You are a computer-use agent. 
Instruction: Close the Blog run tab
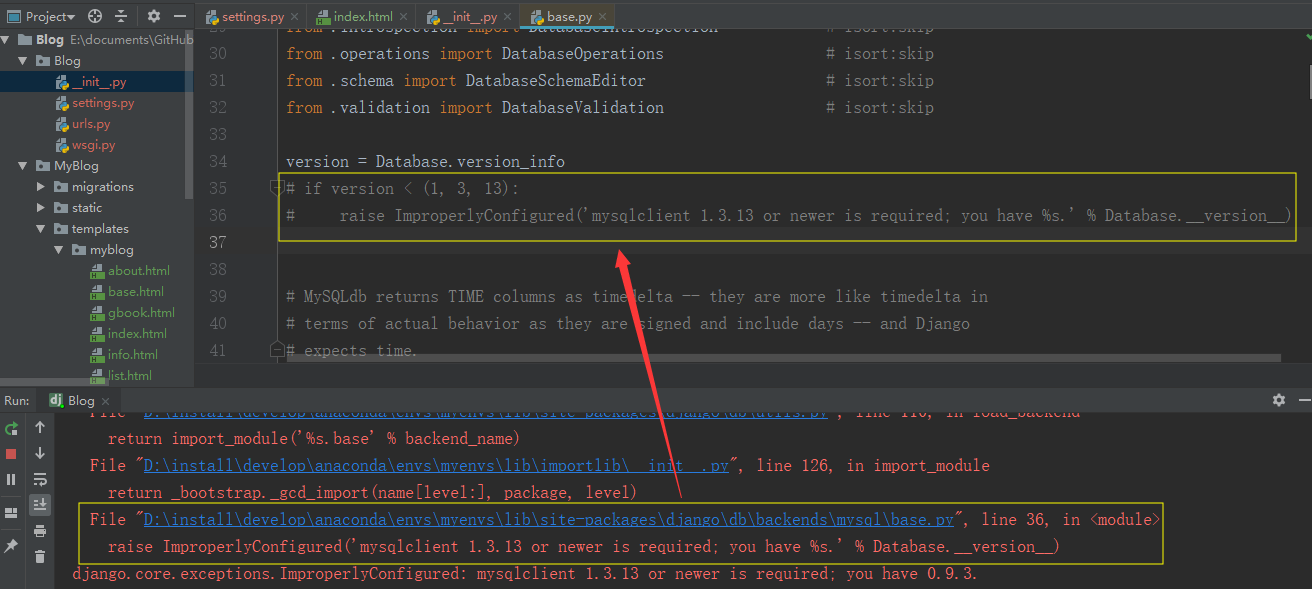click(106, 401)
